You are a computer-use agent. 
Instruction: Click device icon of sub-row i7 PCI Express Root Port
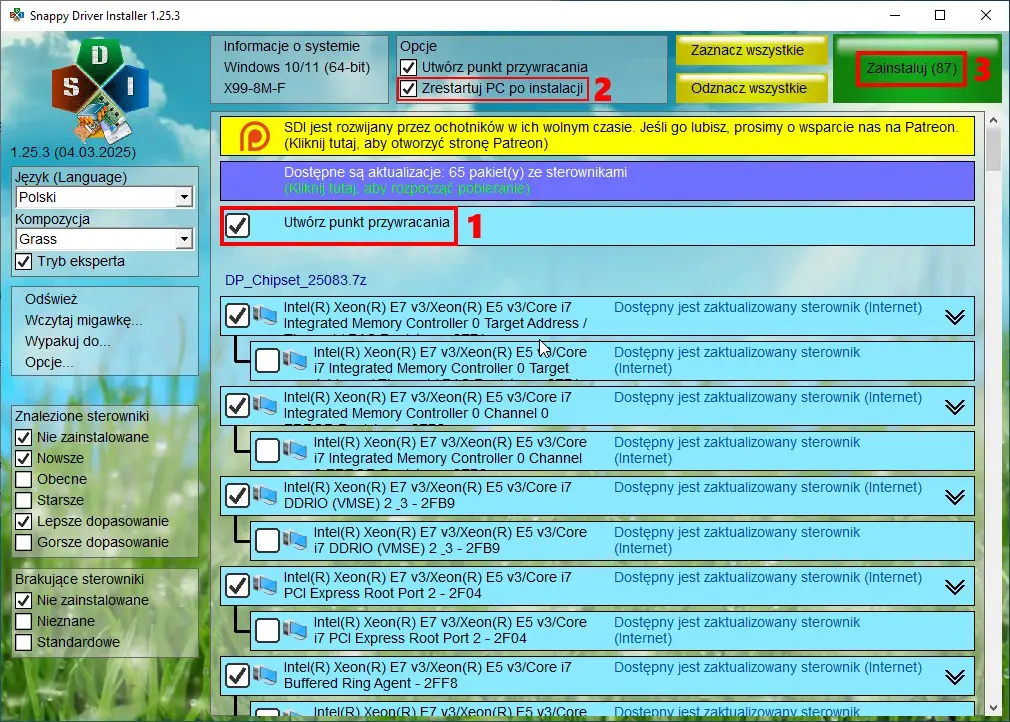tap(294, 631)
